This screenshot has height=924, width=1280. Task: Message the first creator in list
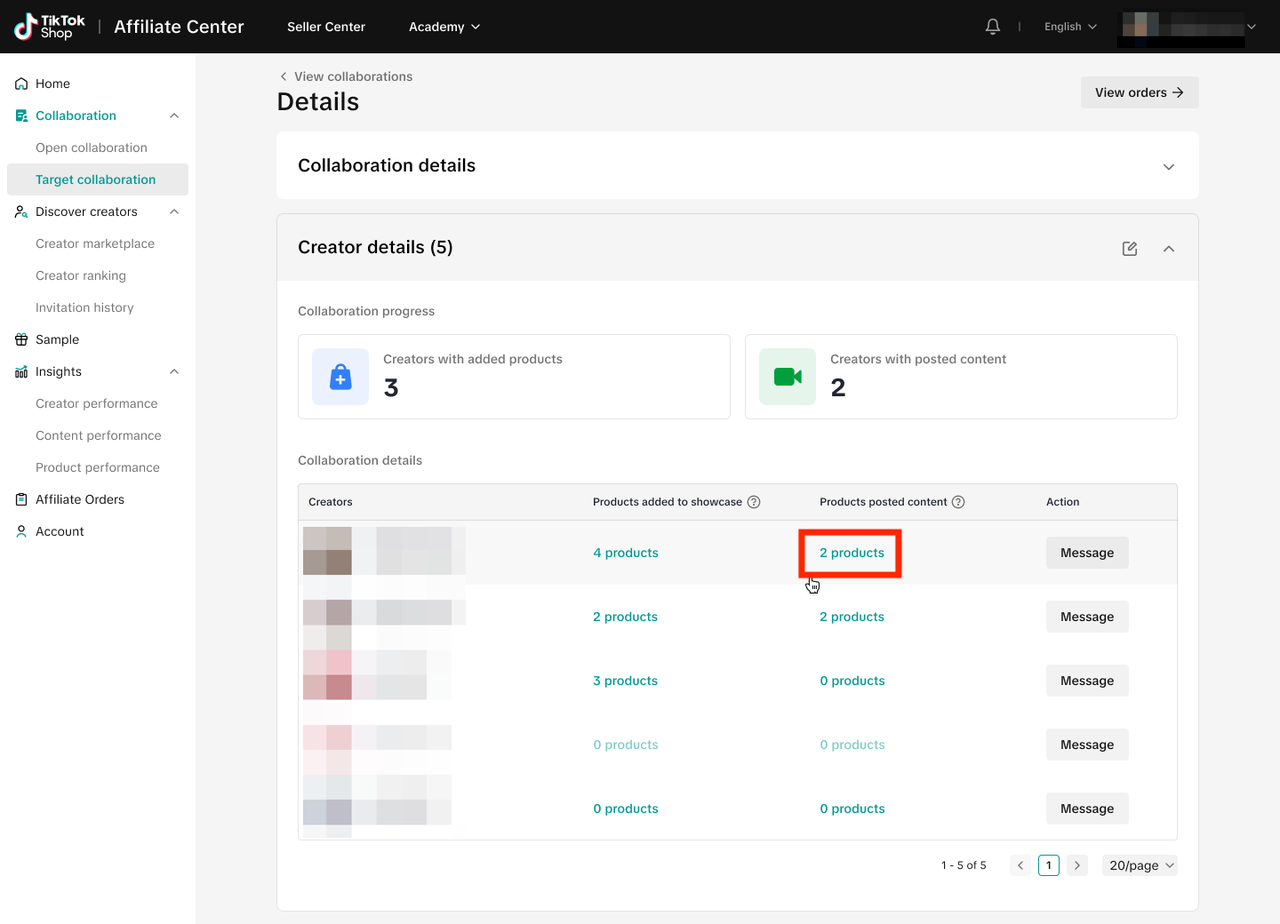(1086, 553)
